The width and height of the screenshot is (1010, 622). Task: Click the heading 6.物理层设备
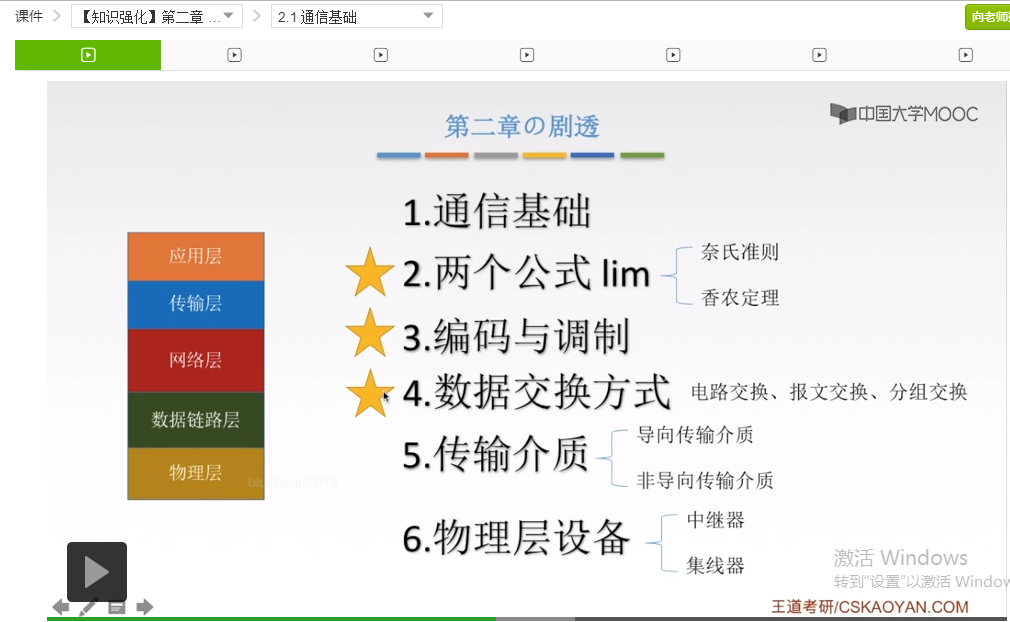516,538
